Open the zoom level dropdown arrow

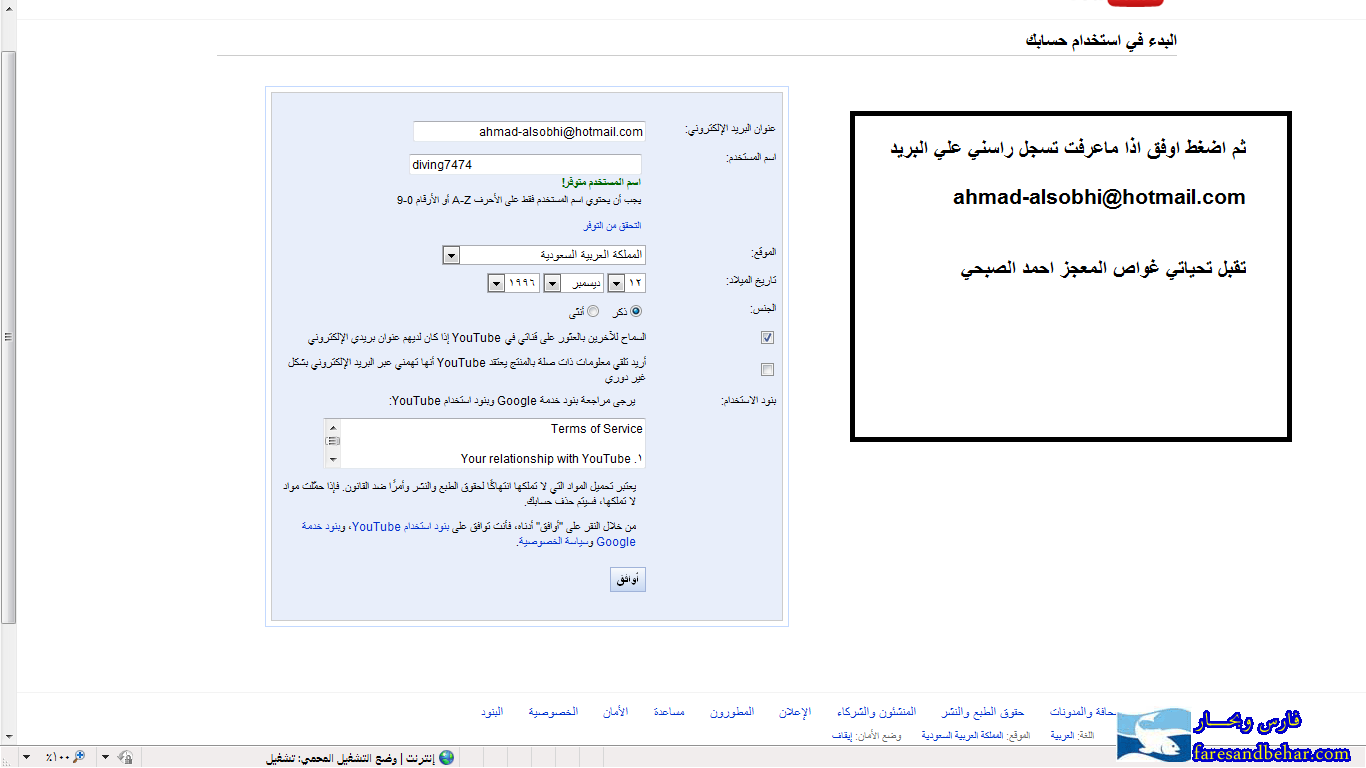pyautogui.click(x=26, y=757)
